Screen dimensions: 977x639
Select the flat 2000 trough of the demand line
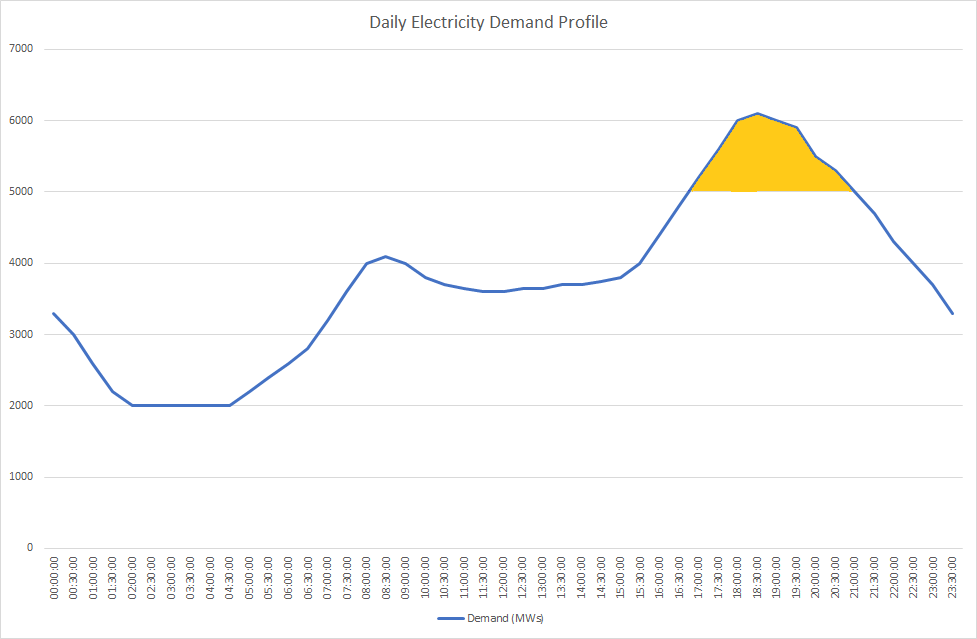tap(181, 405)
